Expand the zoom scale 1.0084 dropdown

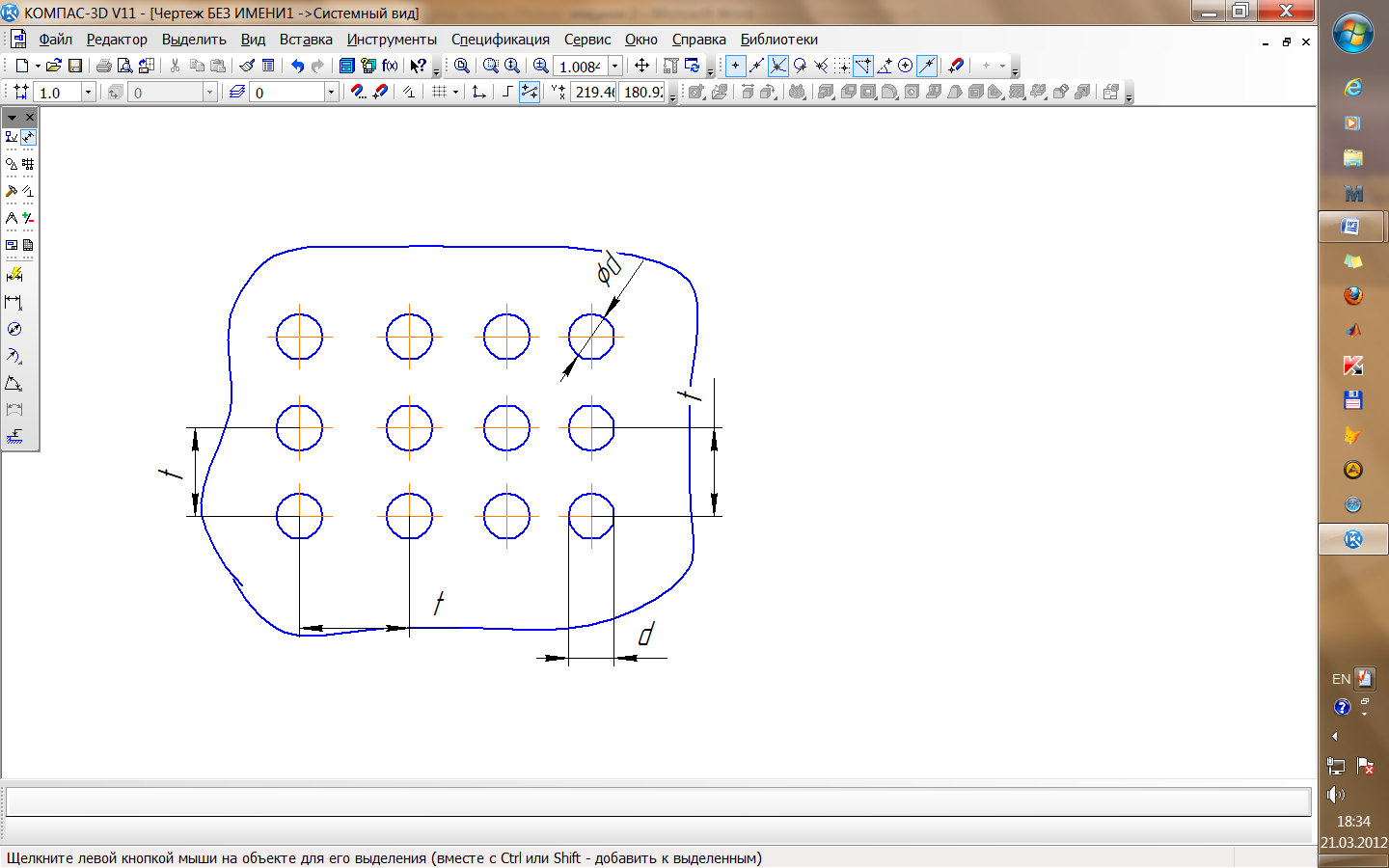pos(614,66)
